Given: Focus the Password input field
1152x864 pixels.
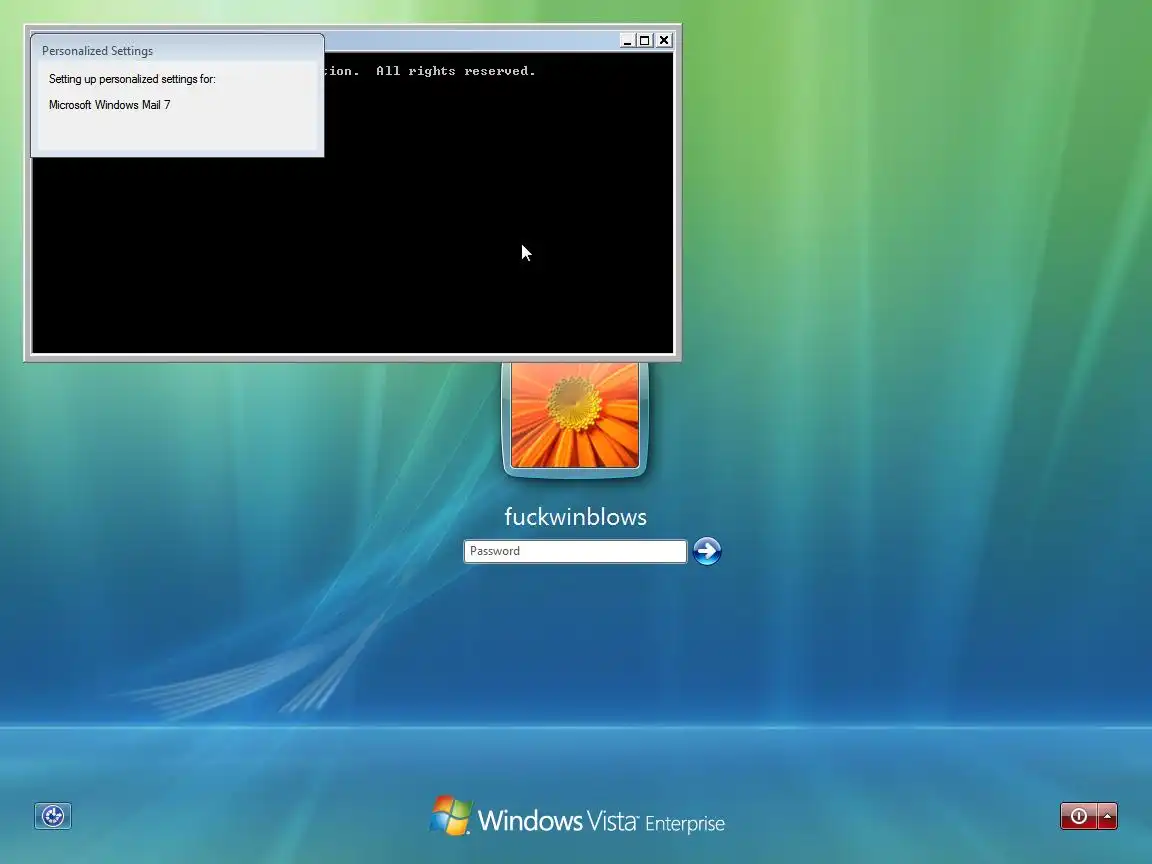Looking at the screenshot, I should point(575,551).
